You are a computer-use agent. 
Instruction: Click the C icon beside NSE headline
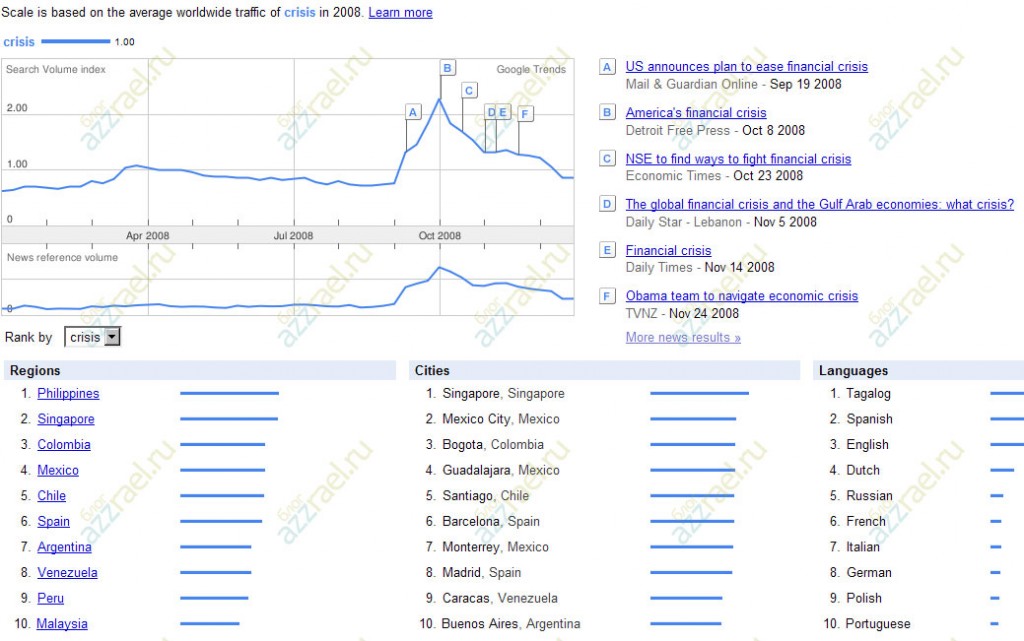[x=607, y=159]
